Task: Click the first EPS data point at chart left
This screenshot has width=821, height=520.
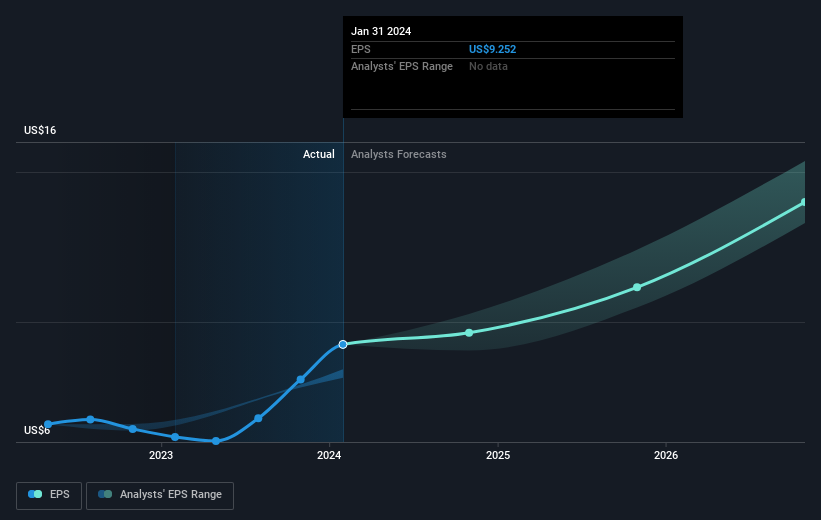Action: [48, 424]
